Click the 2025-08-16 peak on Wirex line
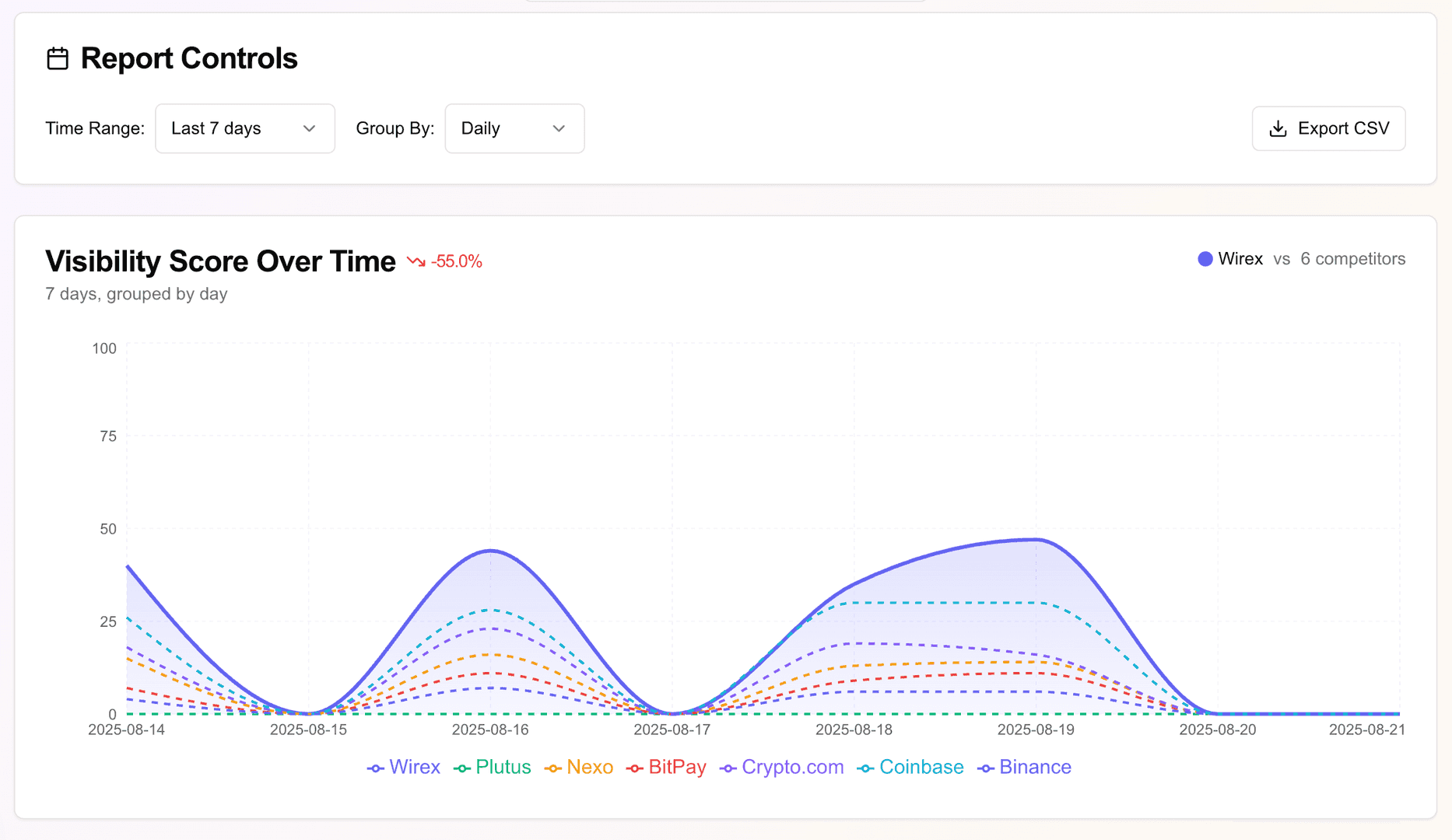The image size is (1452, 840). tap(491, 551)
